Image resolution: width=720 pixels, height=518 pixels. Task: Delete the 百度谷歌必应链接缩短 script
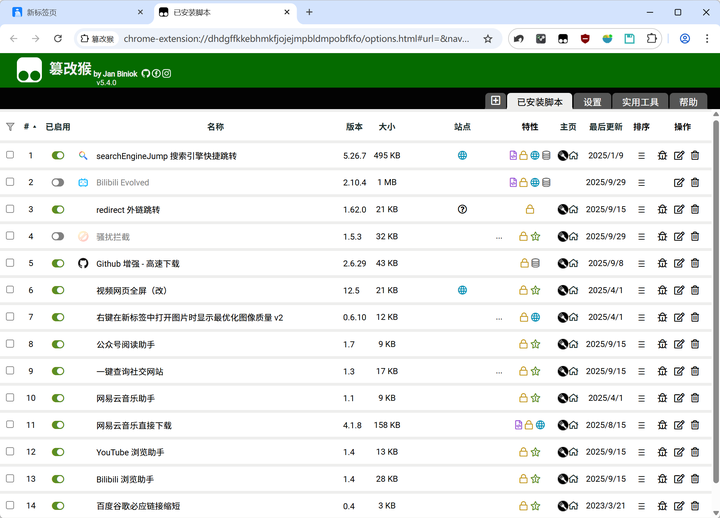click(695, 506)
